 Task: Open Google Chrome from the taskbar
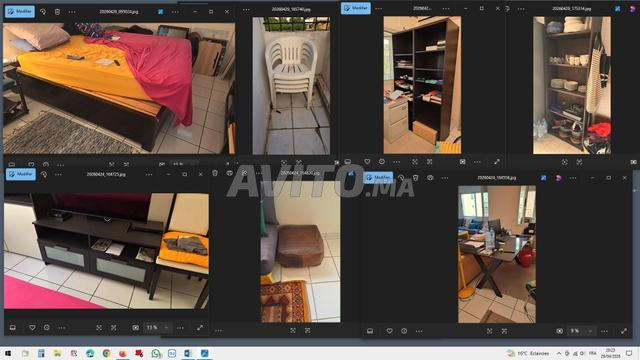(107, 353)
